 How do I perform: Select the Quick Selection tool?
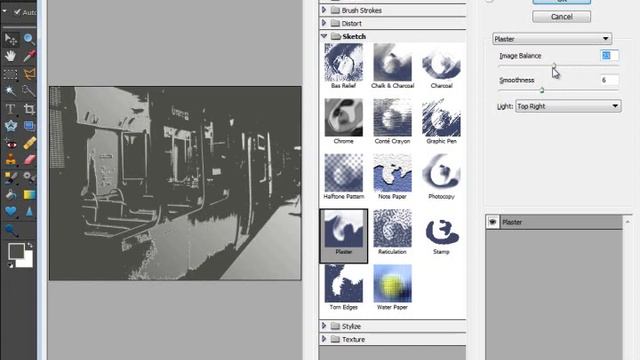pyautogui.click(x=29, y=91)
